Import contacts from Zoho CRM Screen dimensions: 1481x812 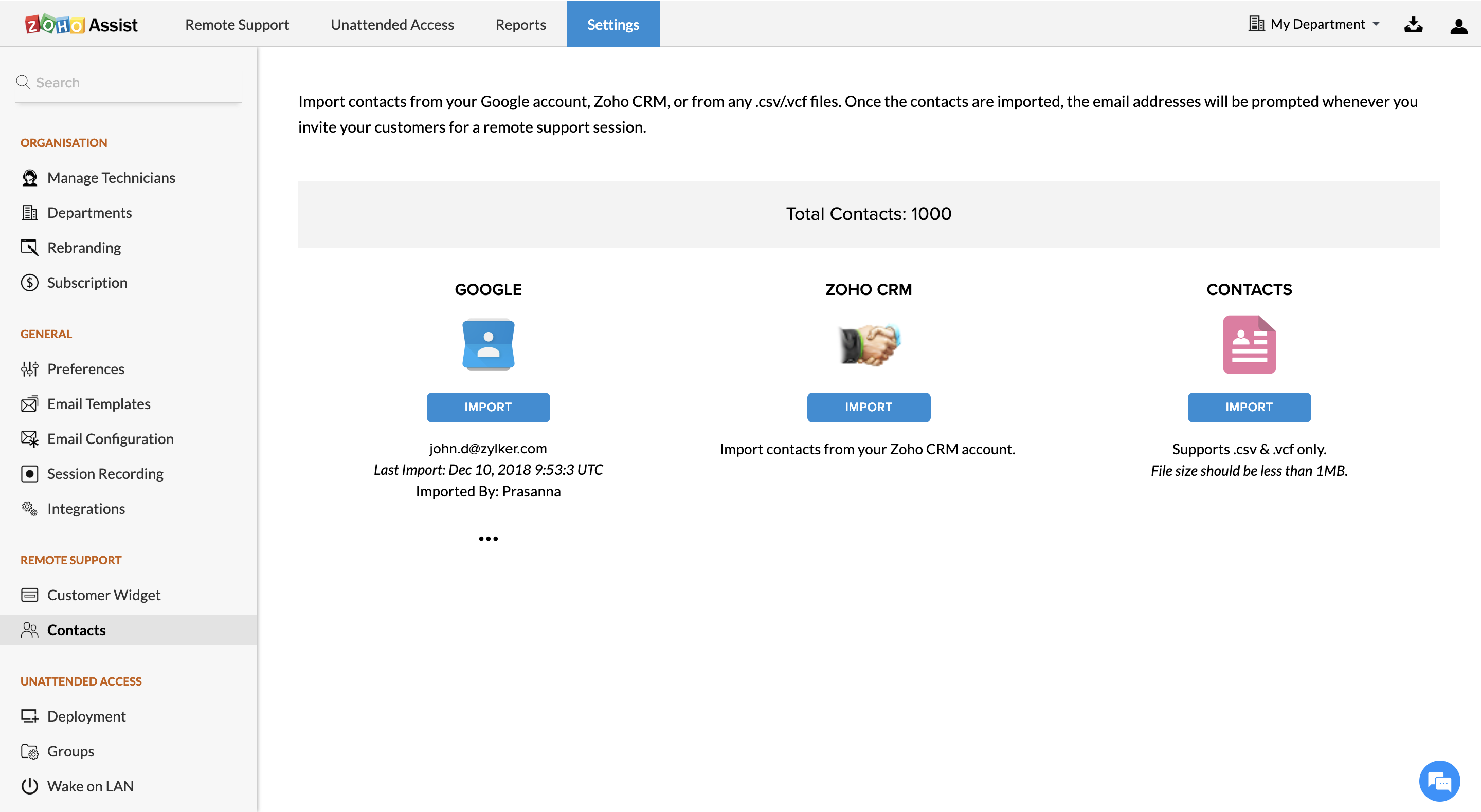click(x=868, y=407)
